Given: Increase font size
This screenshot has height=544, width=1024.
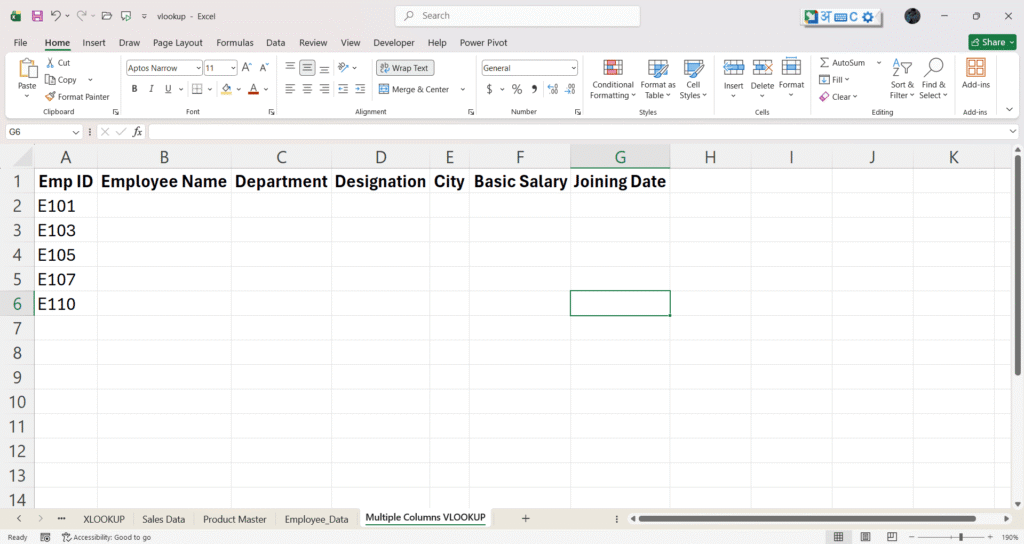Looking at the screenshot, I should point(246,67).
